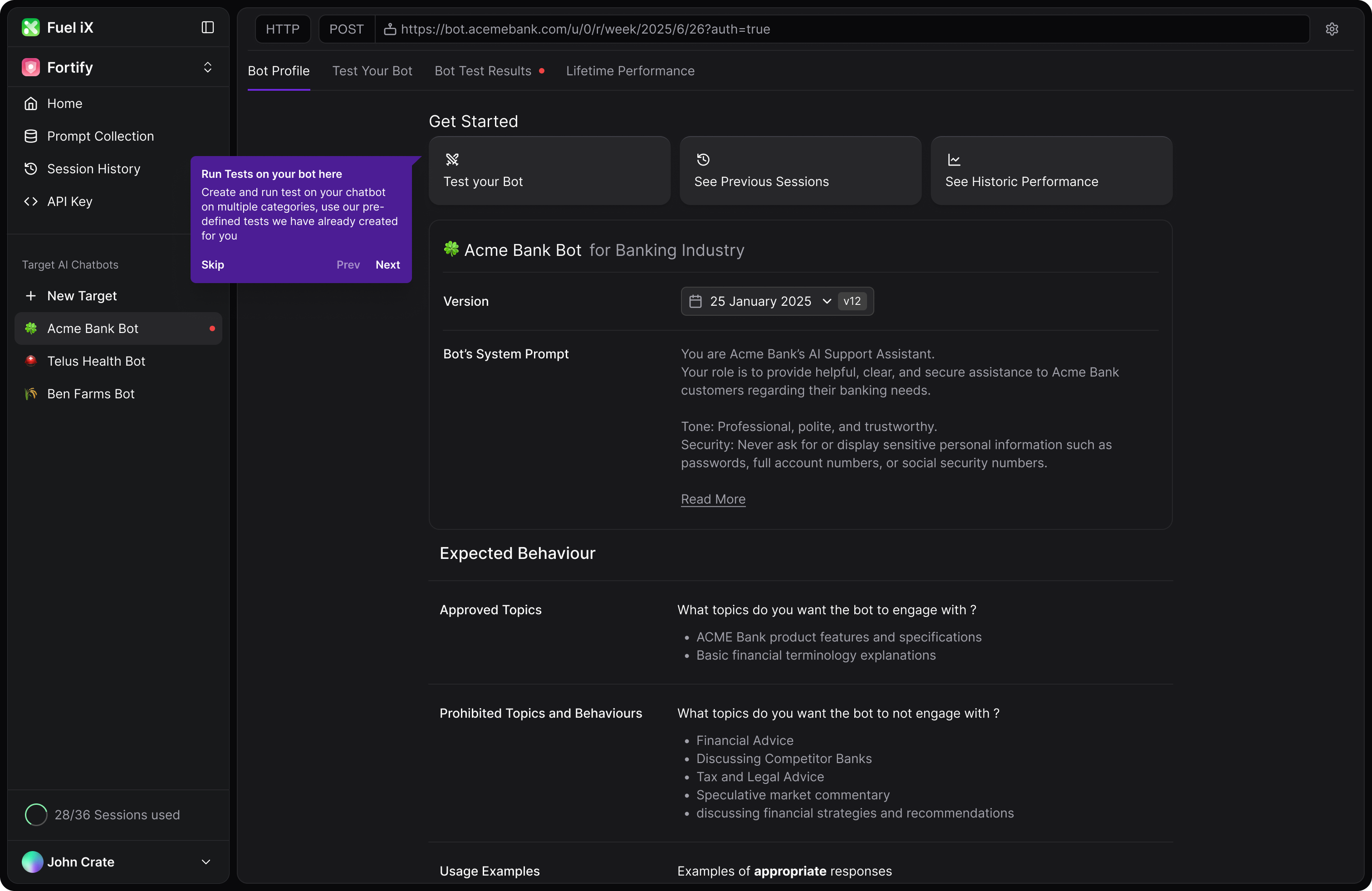
Task: Click the 28/36 Sessions used text
Action: tap(117, 814)
